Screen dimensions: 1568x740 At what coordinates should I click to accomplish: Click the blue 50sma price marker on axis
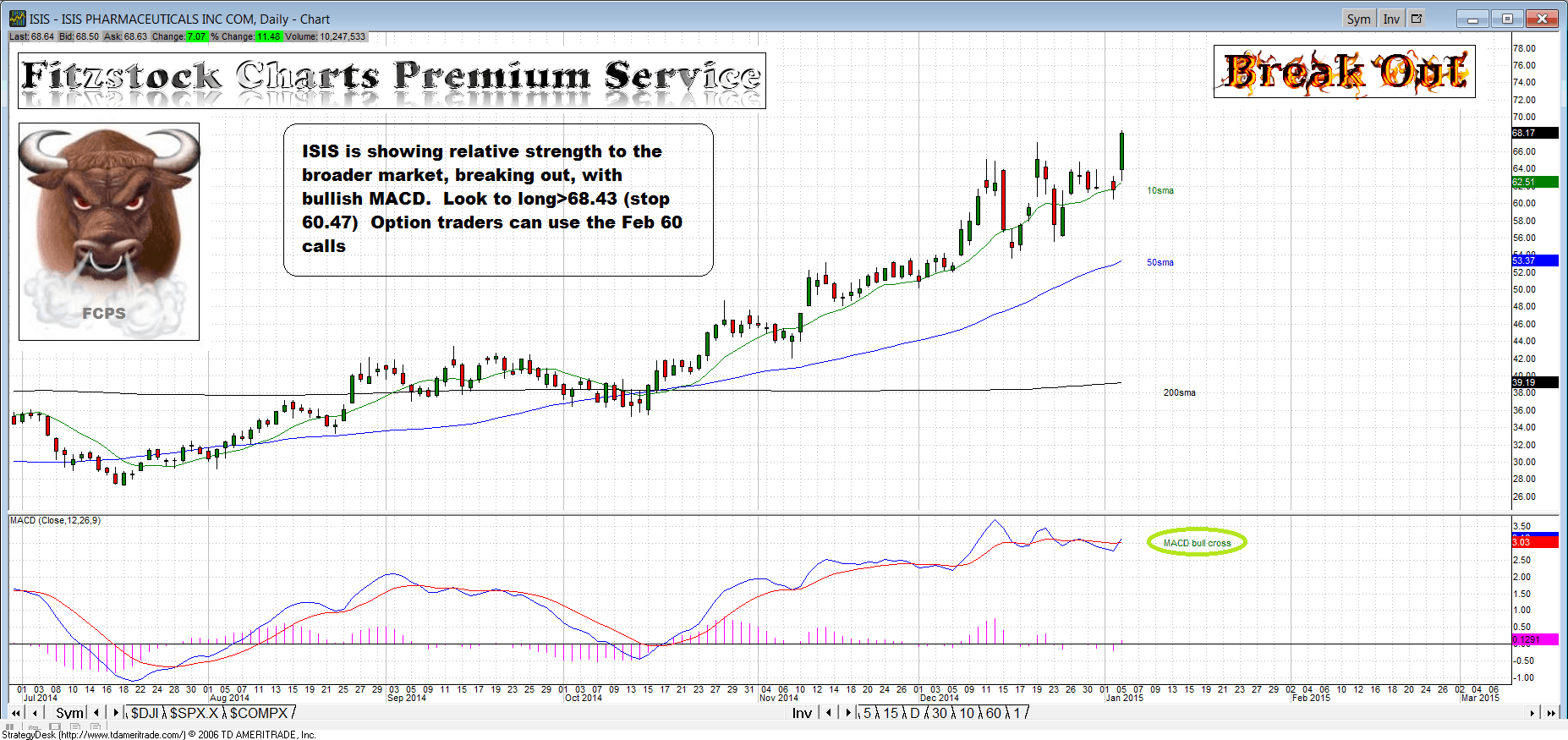point(1534,260)
